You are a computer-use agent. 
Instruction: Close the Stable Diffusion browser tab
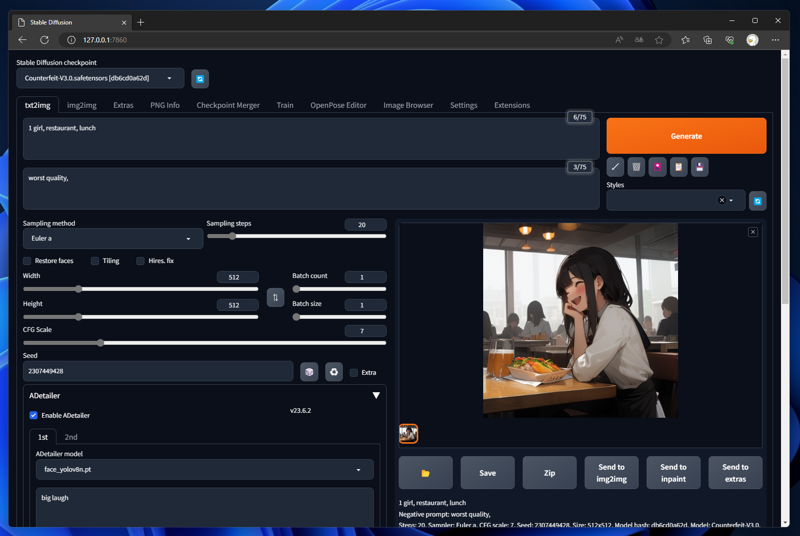coord(124,22)
